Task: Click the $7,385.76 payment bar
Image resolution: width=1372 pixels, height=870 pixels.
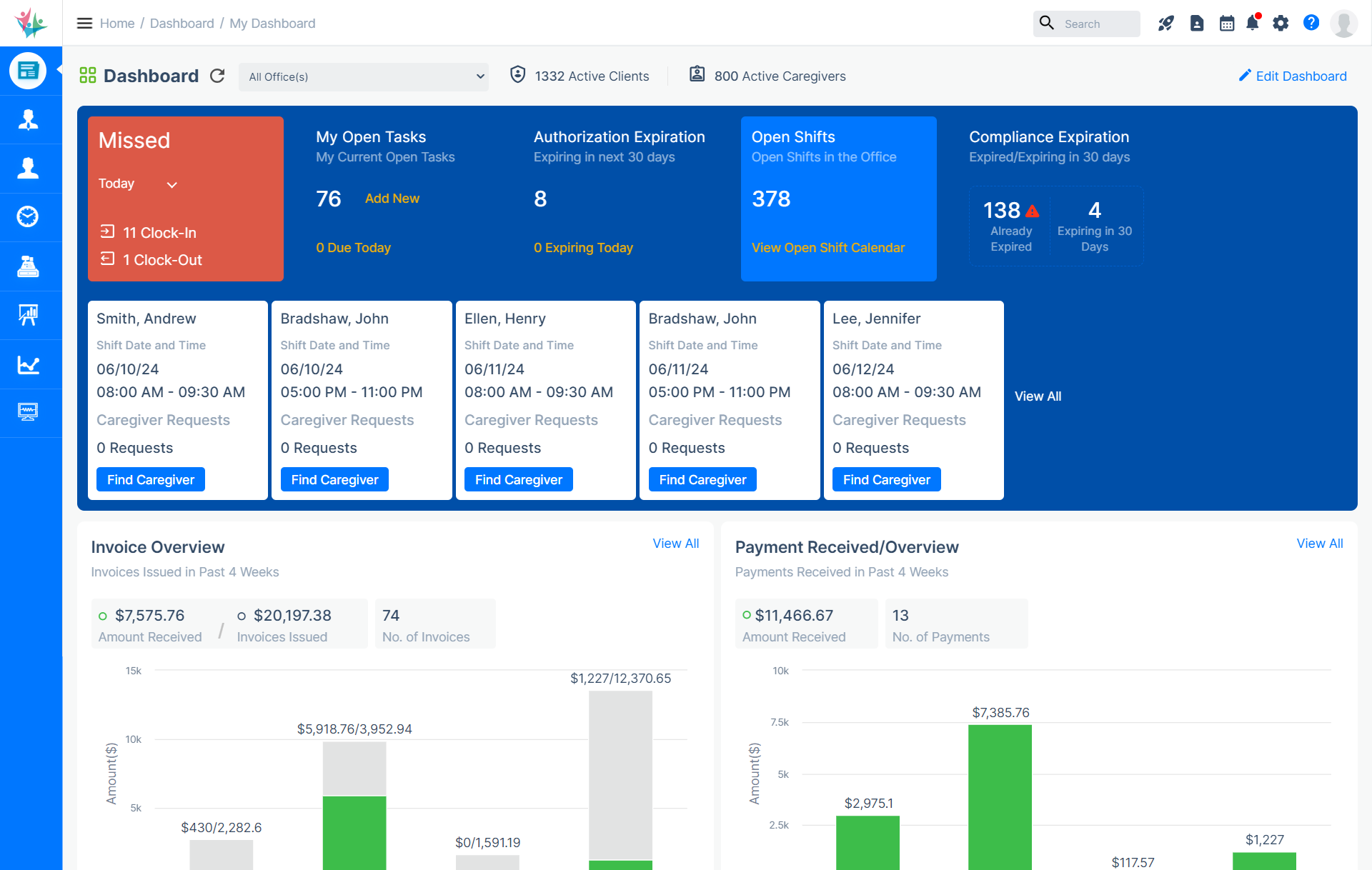Action: point(1000,797)
